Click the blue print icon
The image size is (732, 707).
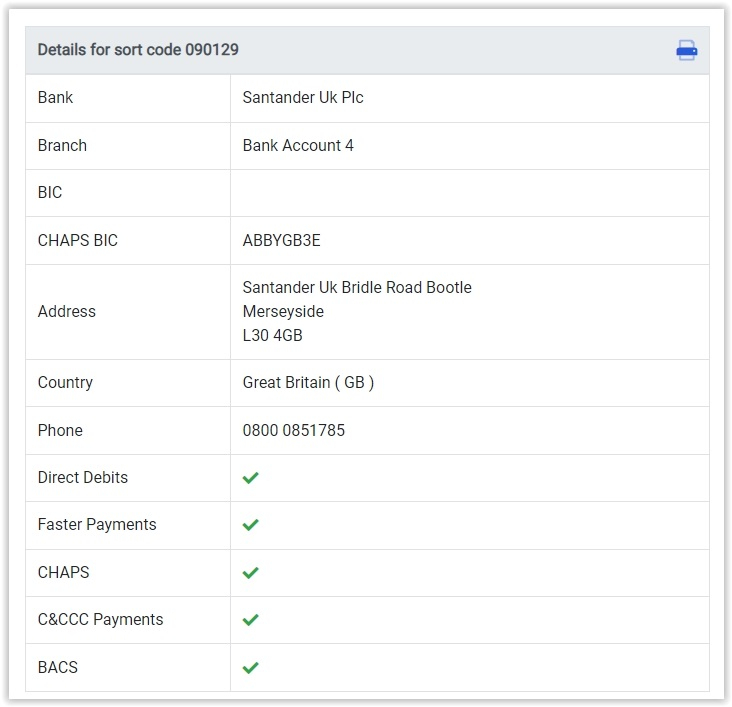click(x=686, y=50)
